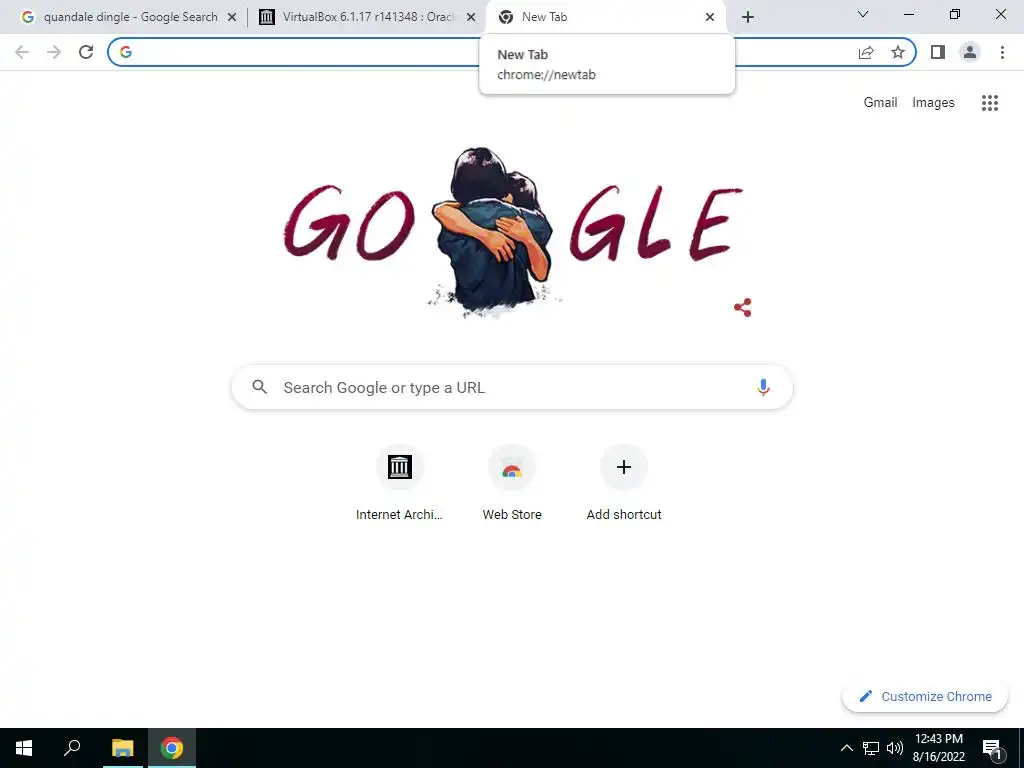This screenshot has width=1024, height=768.
Task: Open Windows taskbar search
Action: pyautogui.click(x=72, y=748)
